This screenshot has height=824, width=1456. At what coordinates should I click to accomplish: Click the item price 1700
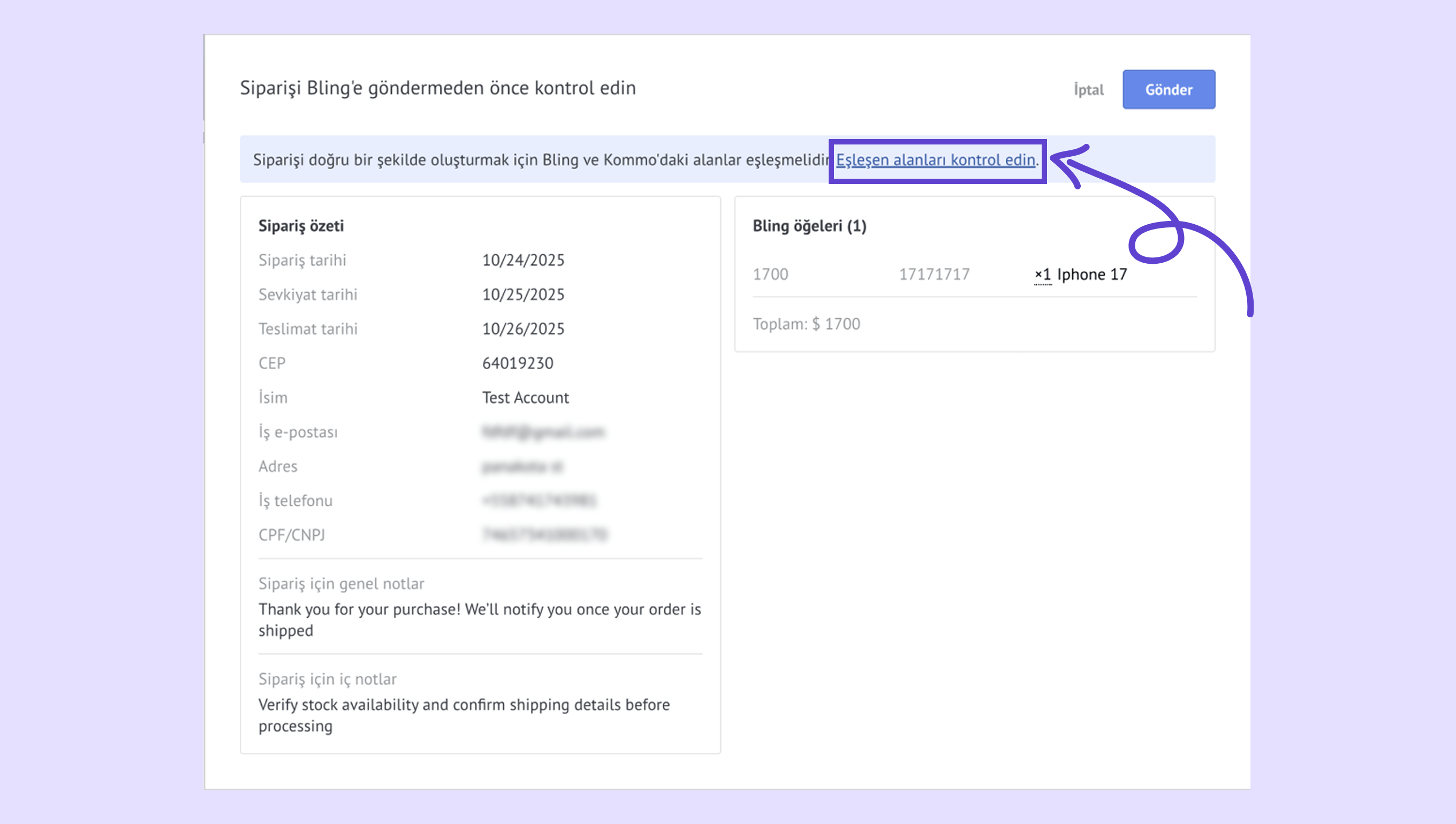(x=770, y=274)
